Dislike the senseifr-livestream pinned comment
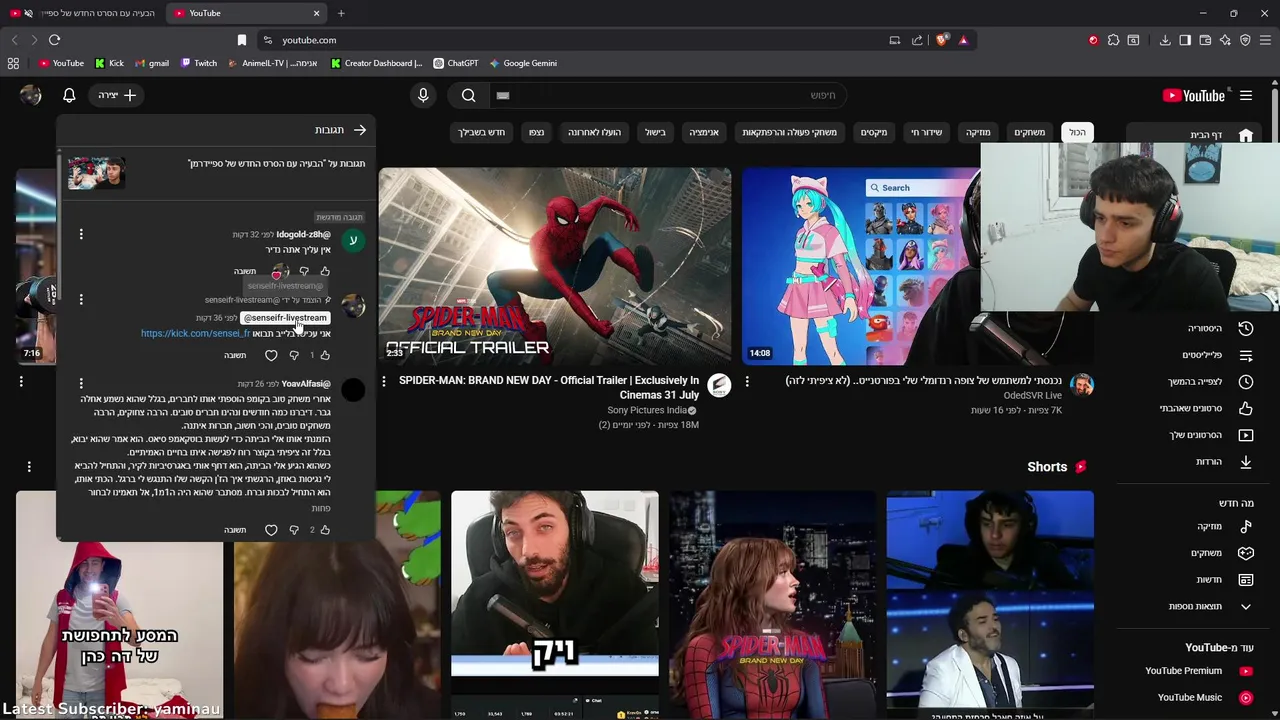 294,355
